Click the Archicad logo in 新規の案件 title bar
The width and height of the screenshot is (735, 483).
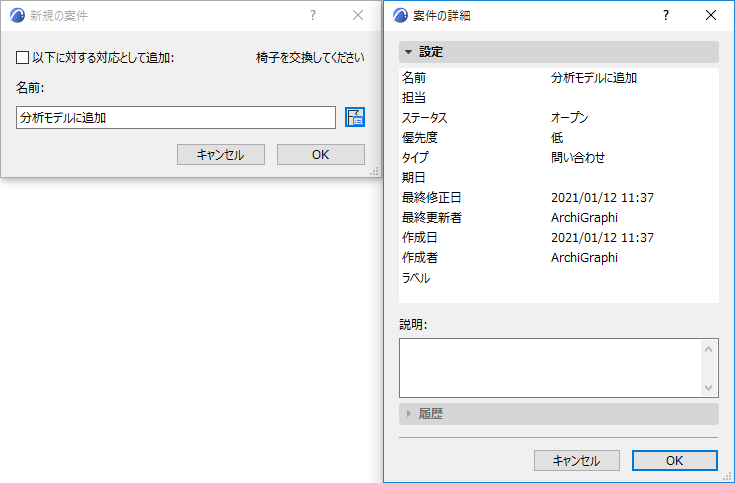tap(17, 15)
